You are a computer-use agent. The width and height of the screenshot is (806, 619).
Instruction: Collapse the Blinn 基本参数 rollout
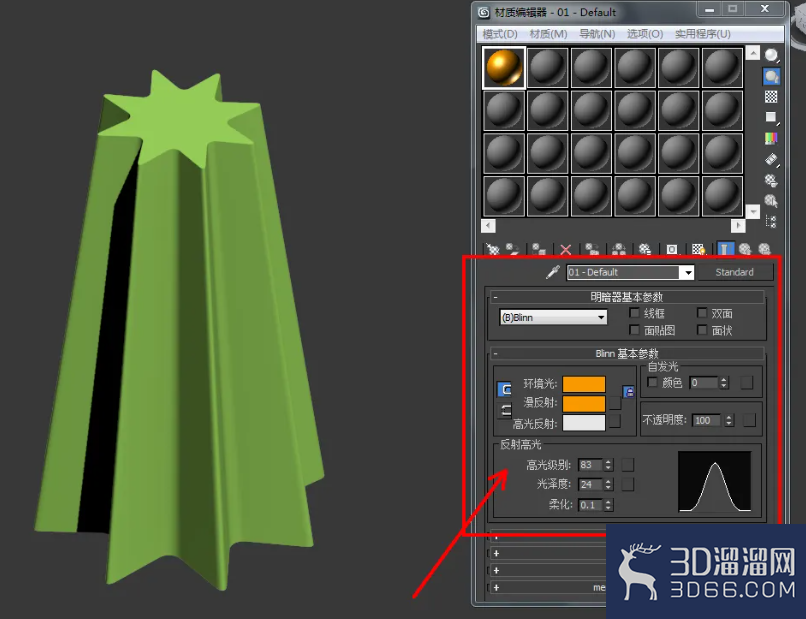click(626, 353)
